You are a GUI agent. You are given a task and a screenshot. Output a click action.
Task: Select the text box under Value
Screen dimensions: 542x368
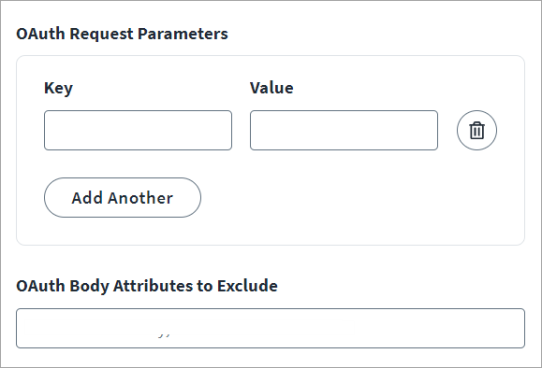(344, 130)
